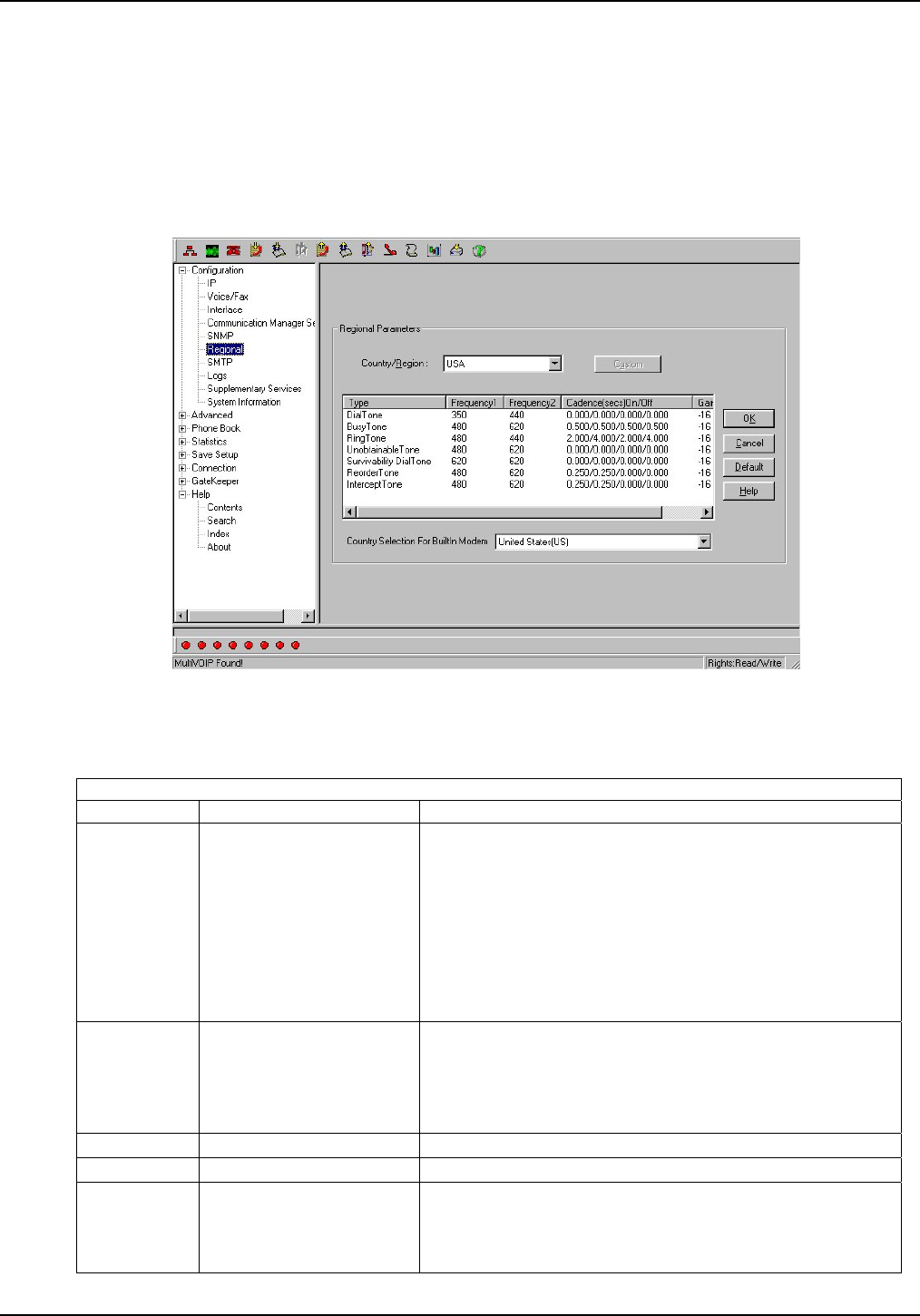Select the BusyTone row

click(528, 427)
